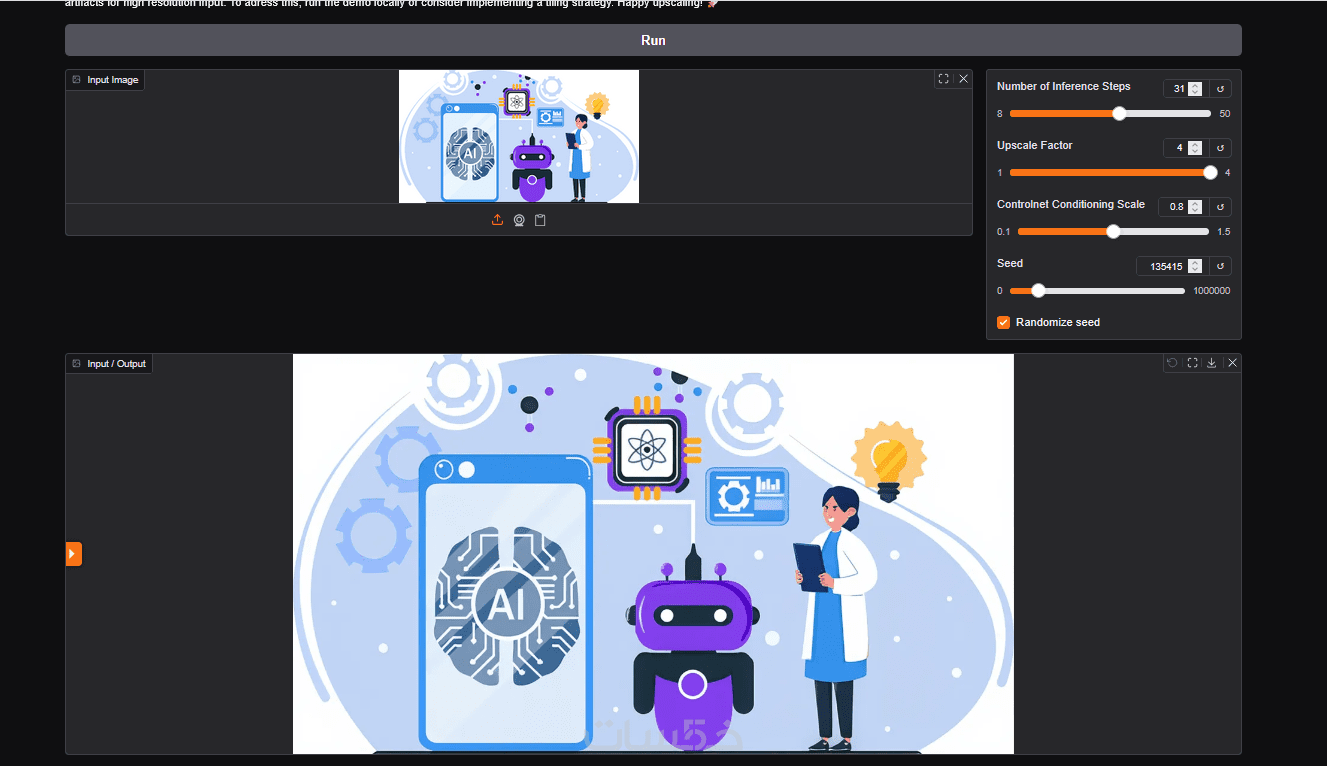This screenshot has height=766, width=1327.
Task: Click the 'Upscale Factor' label
Action: pos(1035,146)
